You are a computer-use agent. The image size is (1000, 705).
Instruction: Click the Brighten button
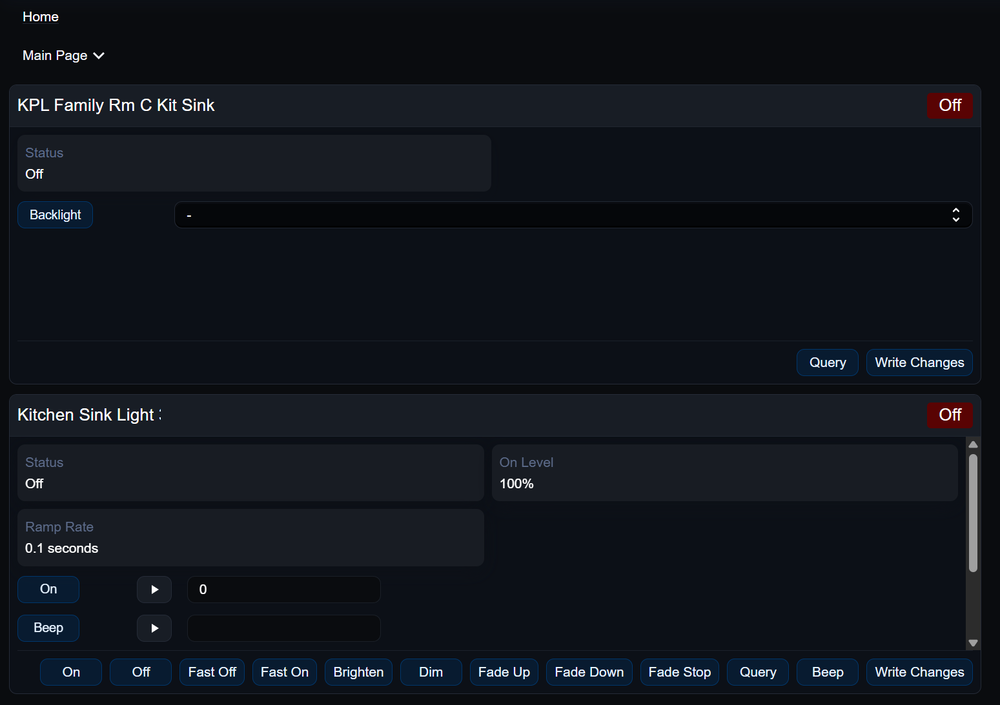358,672
